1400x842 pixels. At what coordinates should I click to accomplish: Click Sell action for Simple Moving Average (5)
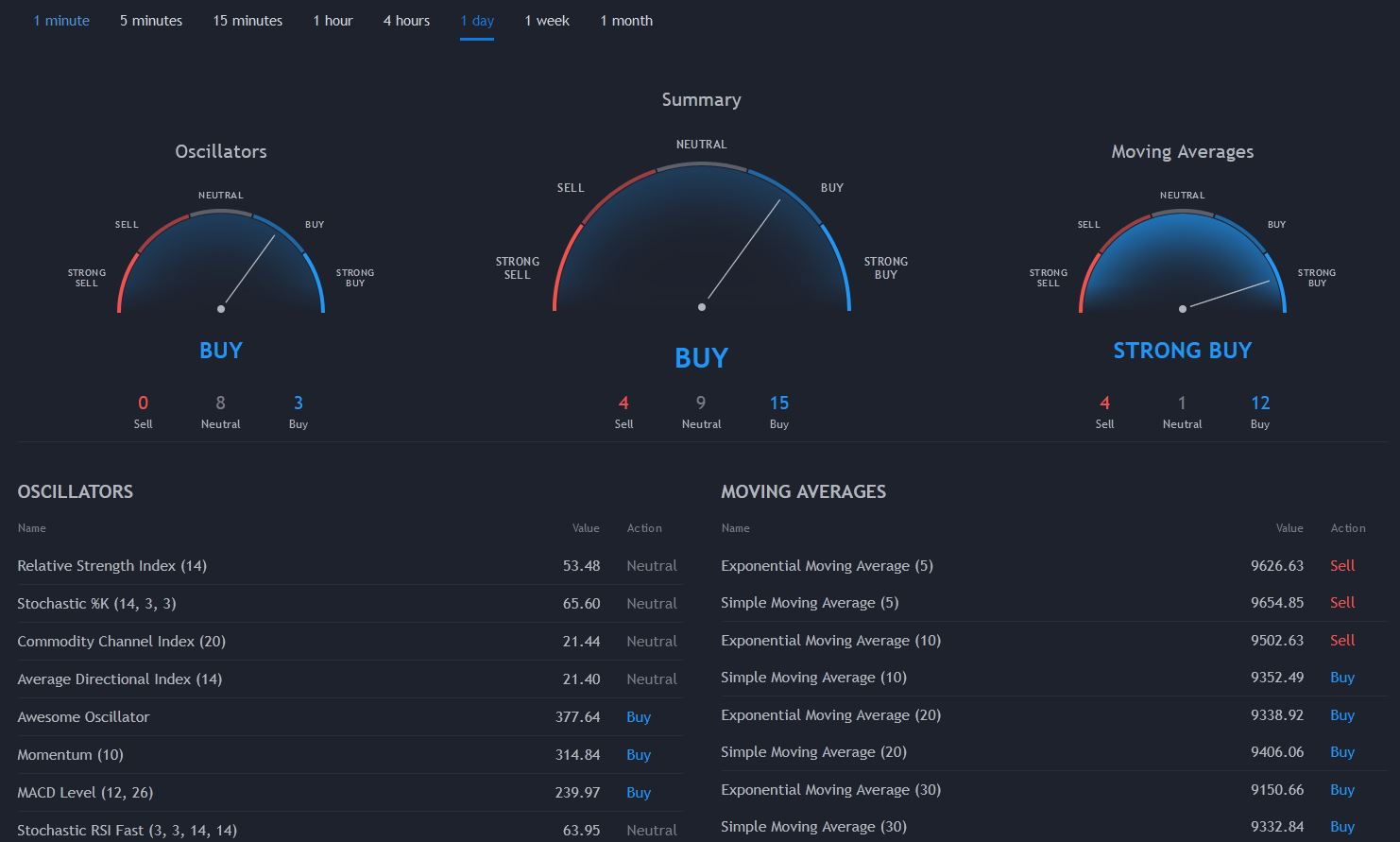pos(1341,603)
